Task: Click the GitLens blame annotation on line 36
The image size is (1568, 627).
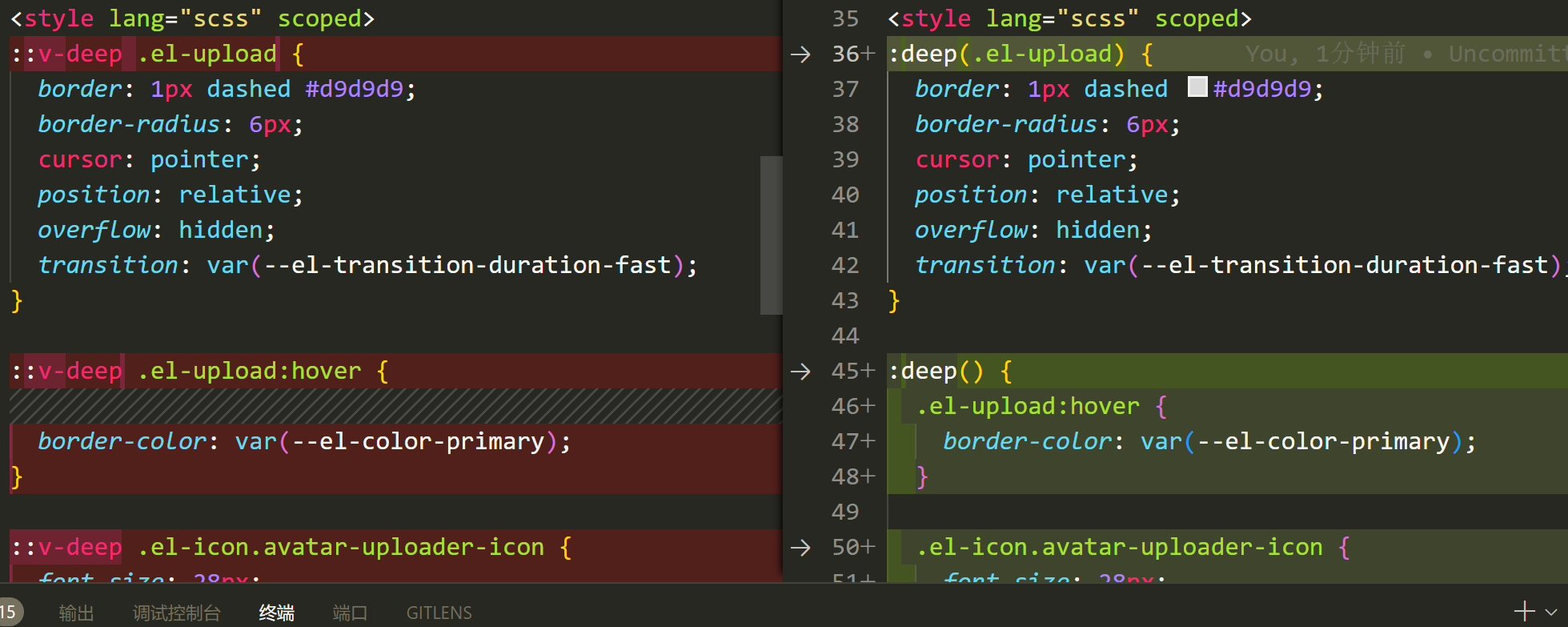Action: (x=1406, y=54)
